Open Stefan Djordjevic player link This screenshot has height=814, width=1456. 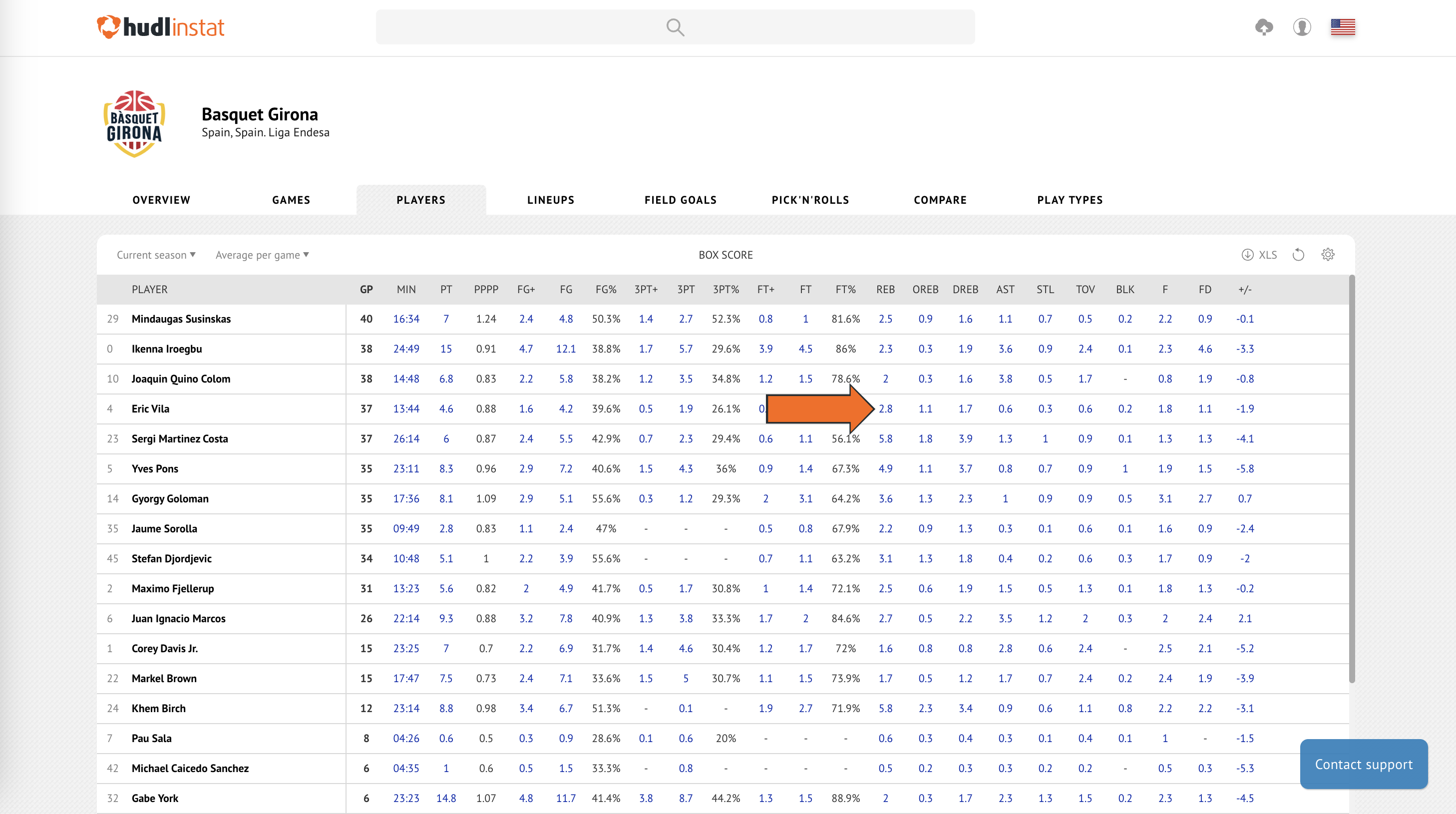[x=171, y=558]
